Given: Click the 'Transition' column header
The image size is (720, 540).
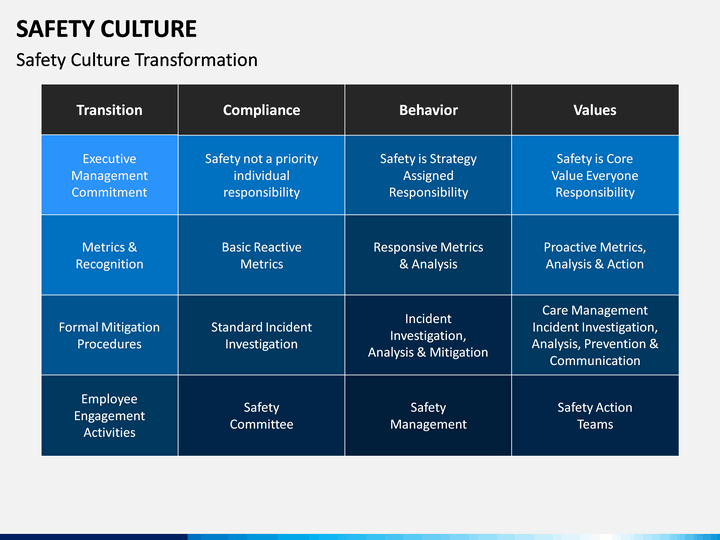Looking at the screenshot, I should click(109, 110).
